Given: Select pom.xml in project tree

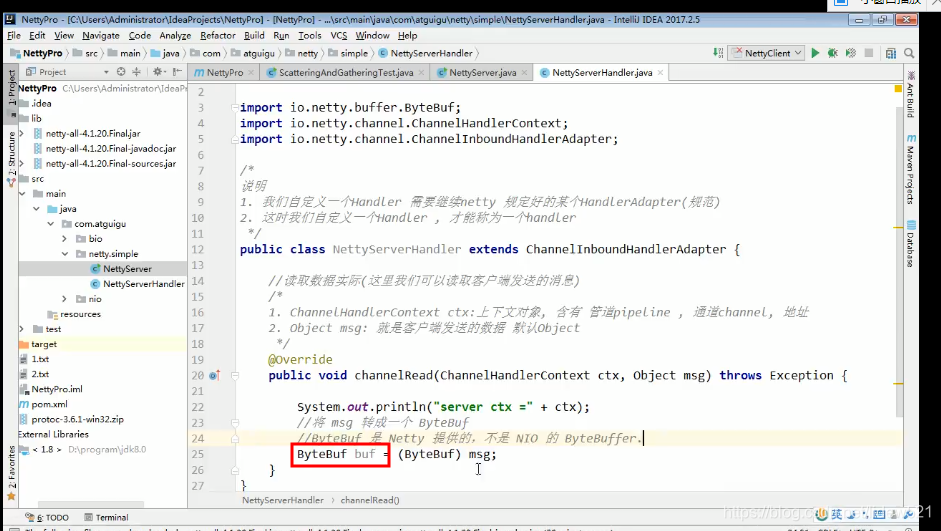Looking at the screenshot, I should click(x=49, y=404).
